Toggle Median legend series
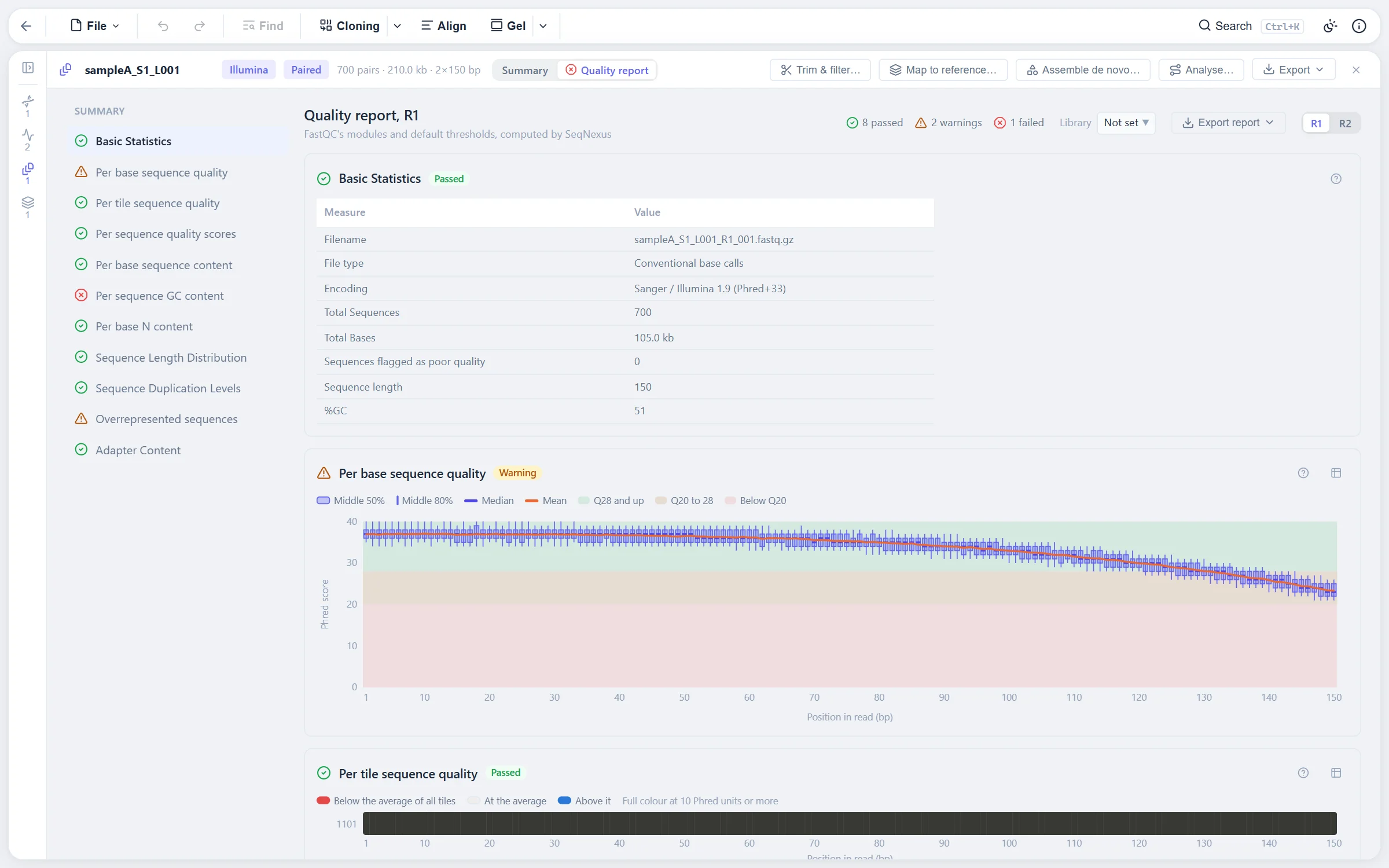Screen dimensions: 1389x868 (489, 501)
